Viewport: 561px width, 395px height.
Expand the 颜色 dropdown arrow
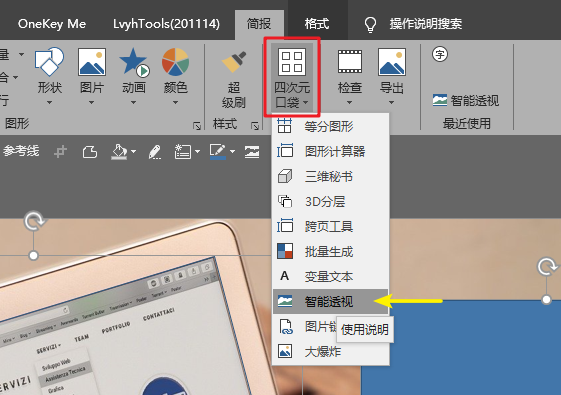pos(175,103)
